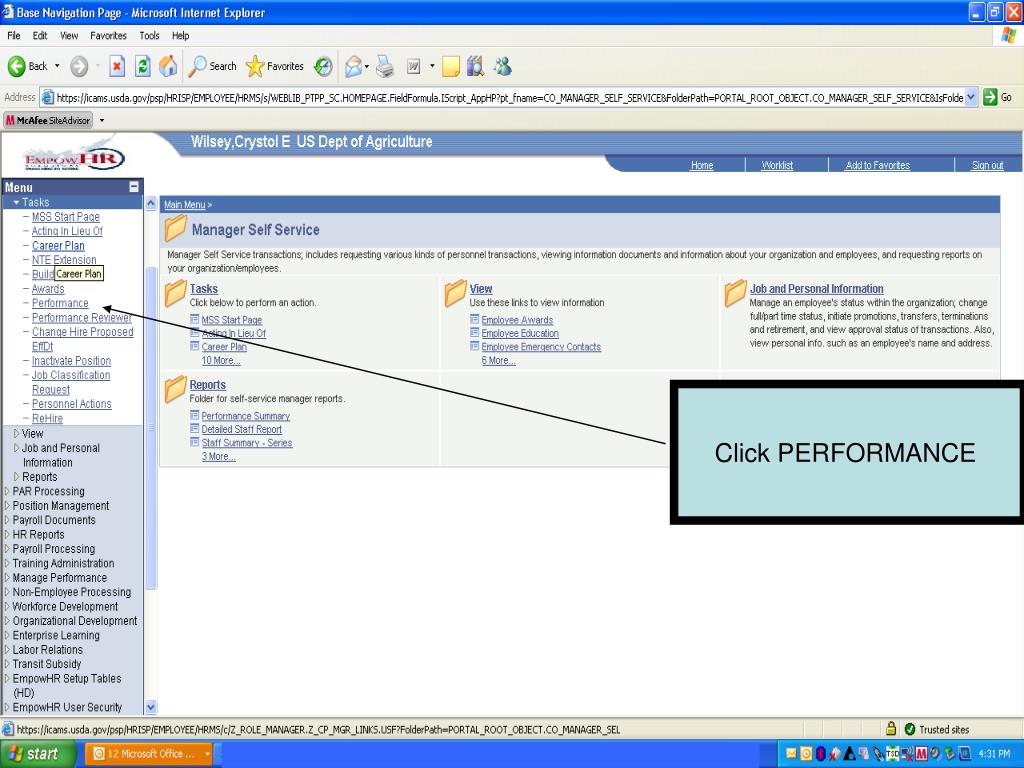Click the Edit with Word toolbar icon

tap(413, 66)
